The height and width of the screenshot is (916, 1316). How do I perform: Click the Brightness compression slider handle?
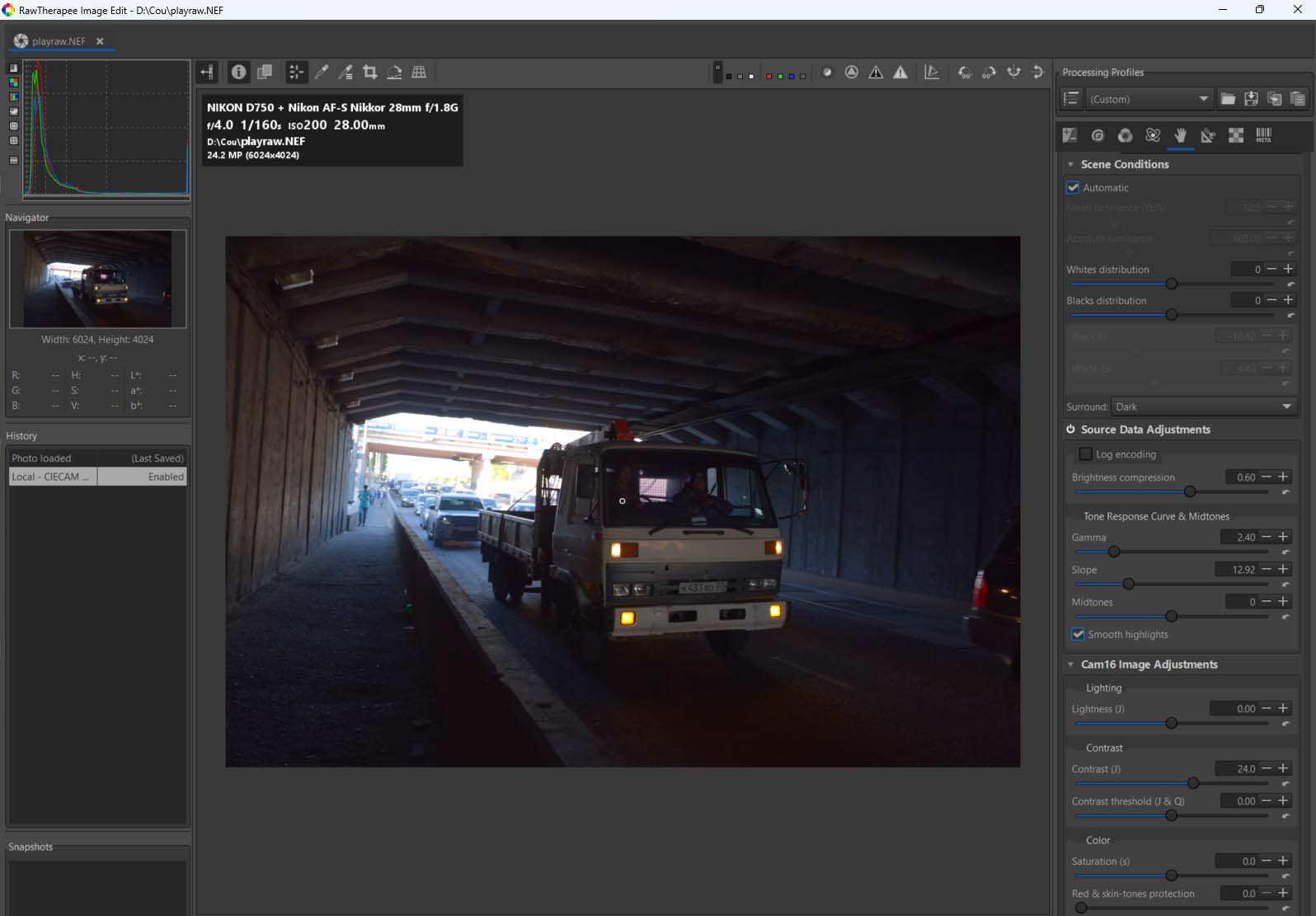1189,491
